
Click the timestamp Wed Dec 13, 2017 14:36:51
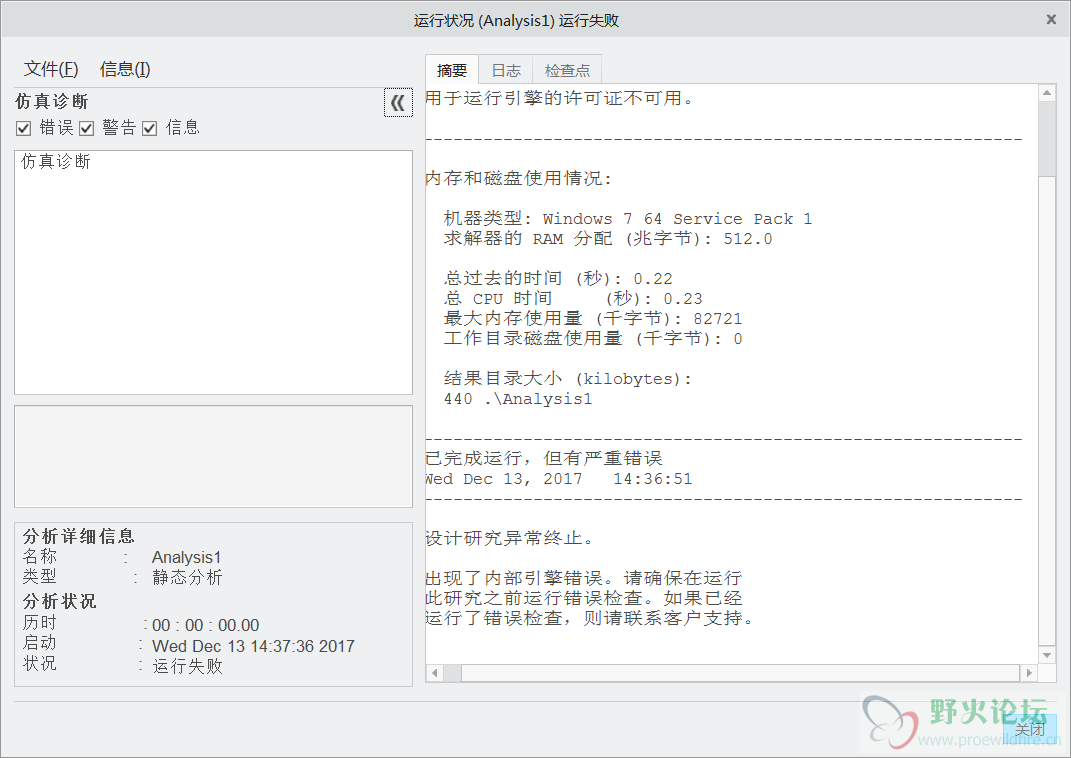coord(559,479)
